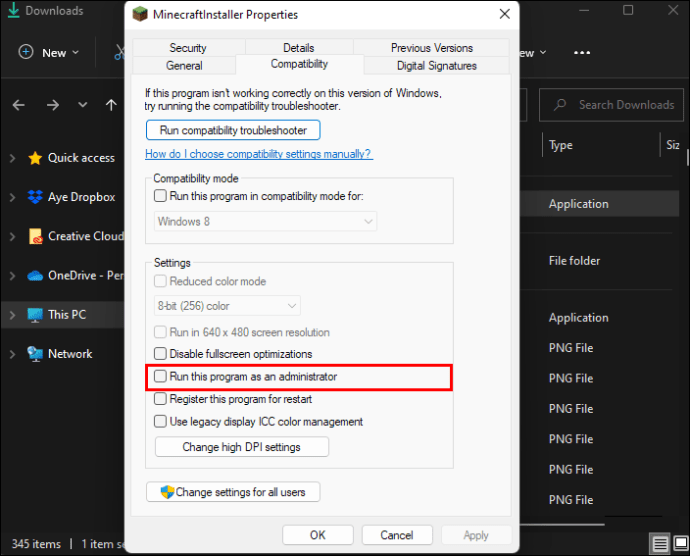
Task: Switch to the Previous Versions tab
Action: (432, 48)
